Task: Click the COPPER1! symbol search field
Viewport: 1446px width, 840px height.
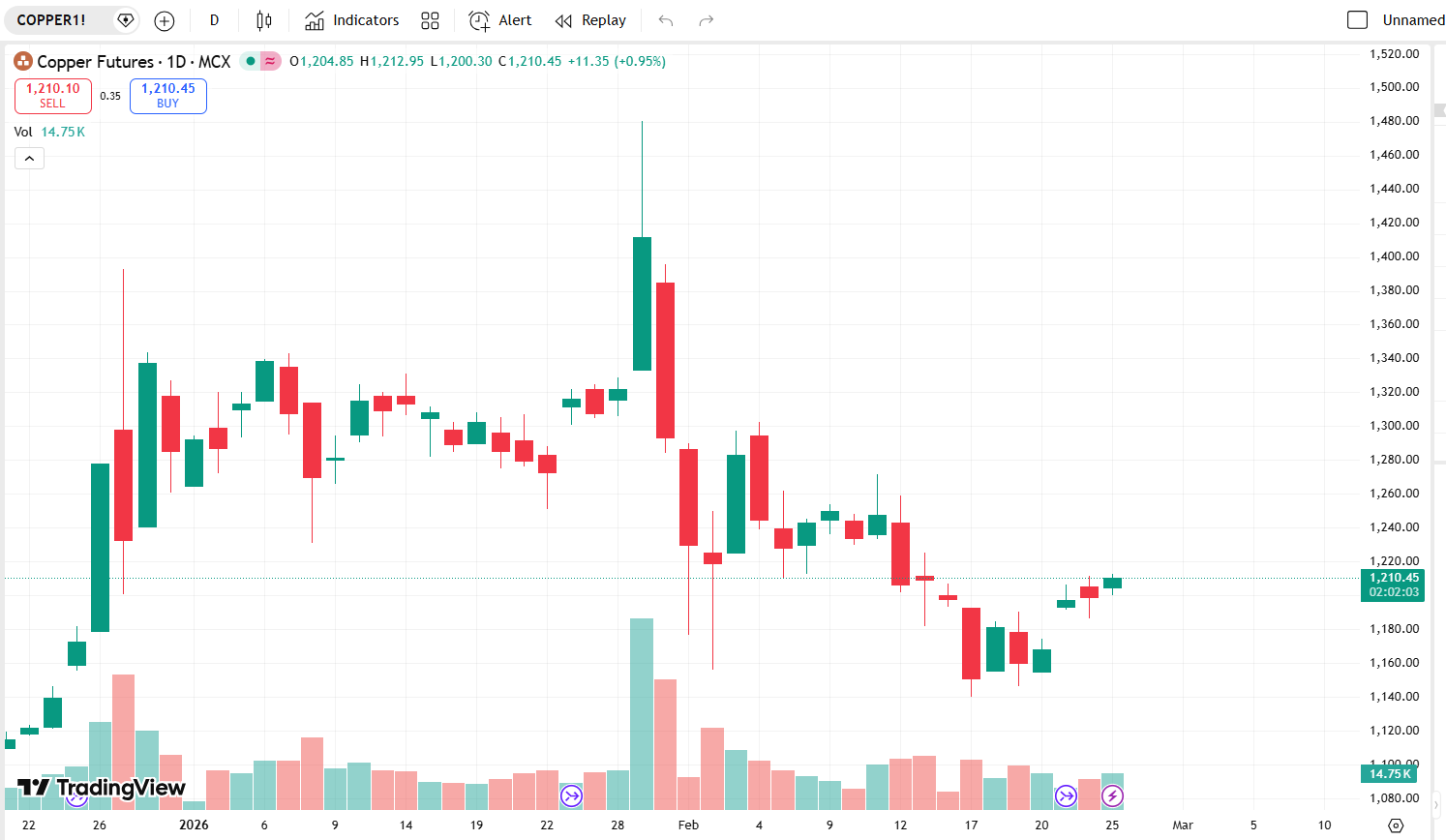Action: pos(52,20)
